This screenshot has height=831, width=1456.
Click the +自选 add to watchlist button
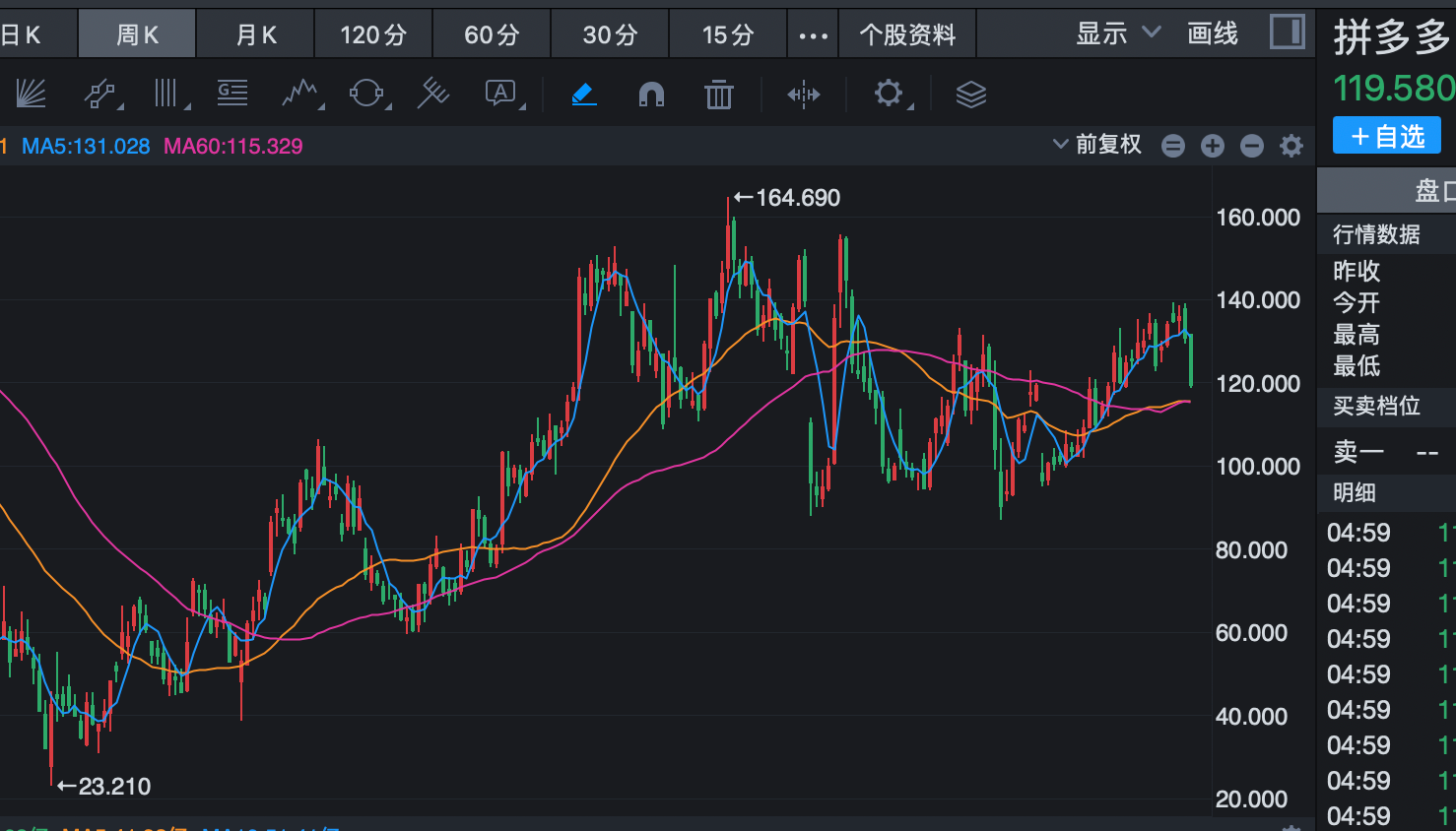tap(1387, 136)
